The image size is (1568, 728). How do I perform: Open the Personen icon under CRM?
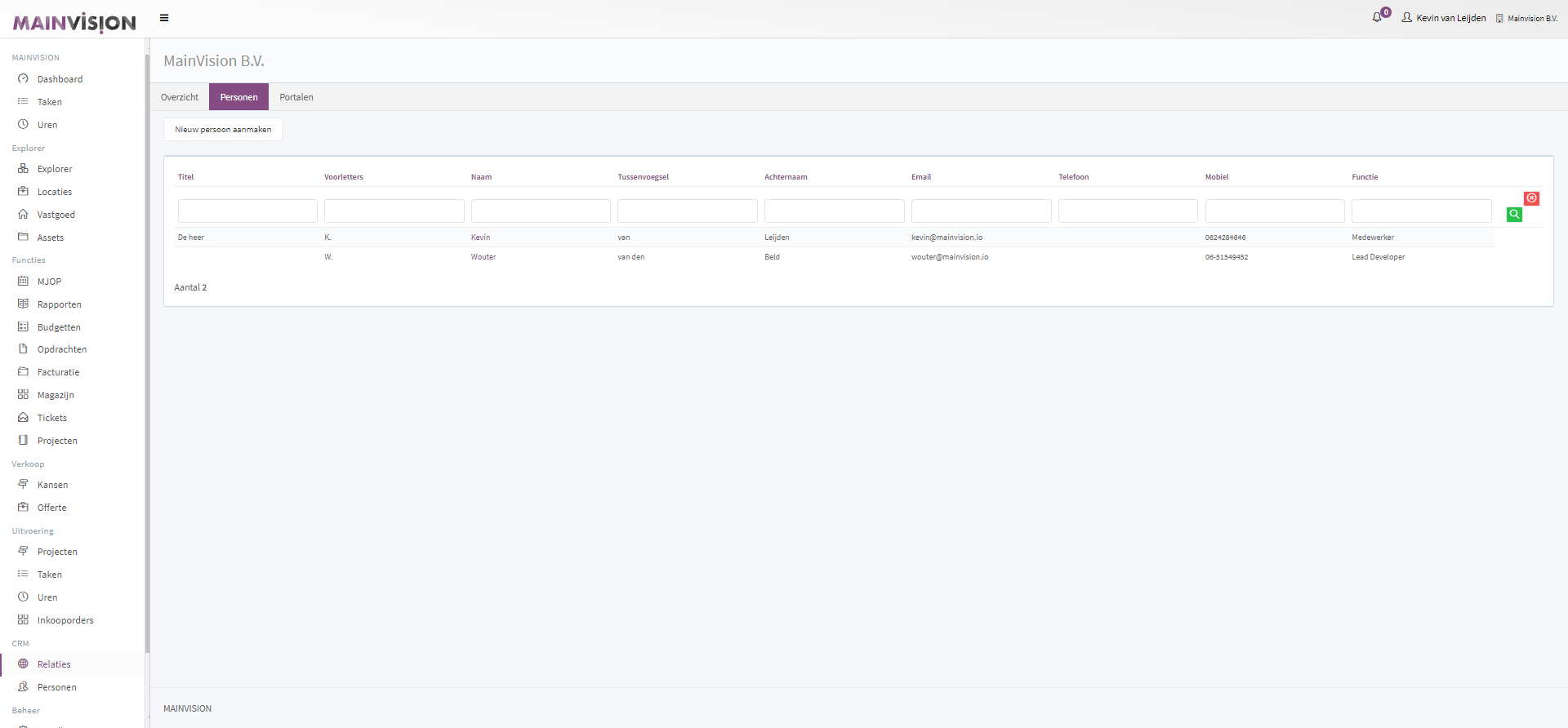tap(23, 687)
